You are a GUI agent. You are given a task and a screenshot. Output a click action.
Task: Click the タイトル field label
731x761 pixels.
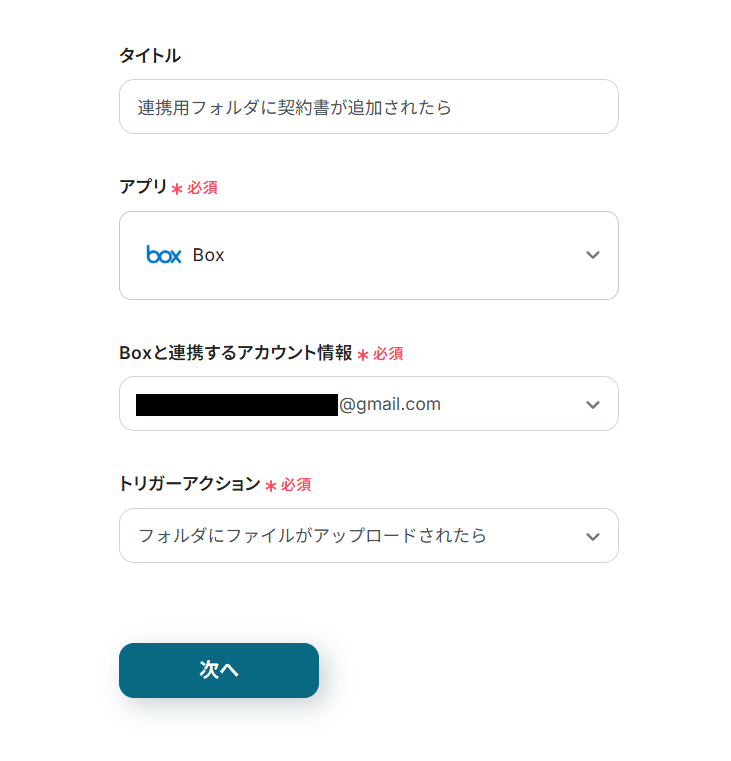(150, 56)
